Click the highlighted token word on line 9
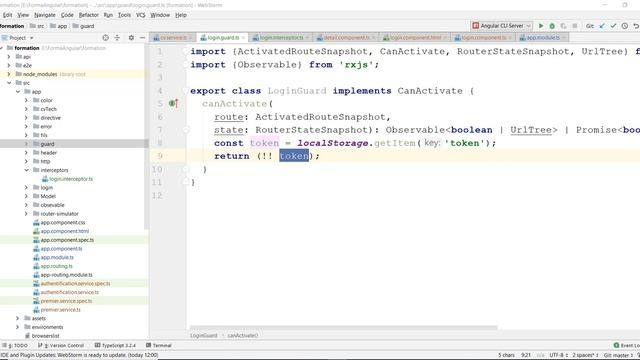 (294, 156)
